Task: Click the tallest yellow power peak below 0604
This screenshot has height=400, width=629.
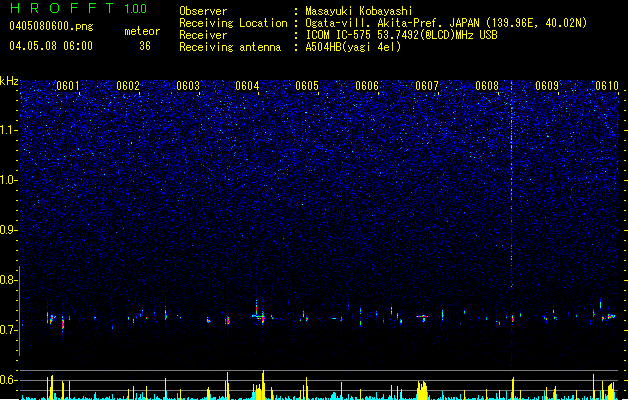Action: [x=263, y=385]
